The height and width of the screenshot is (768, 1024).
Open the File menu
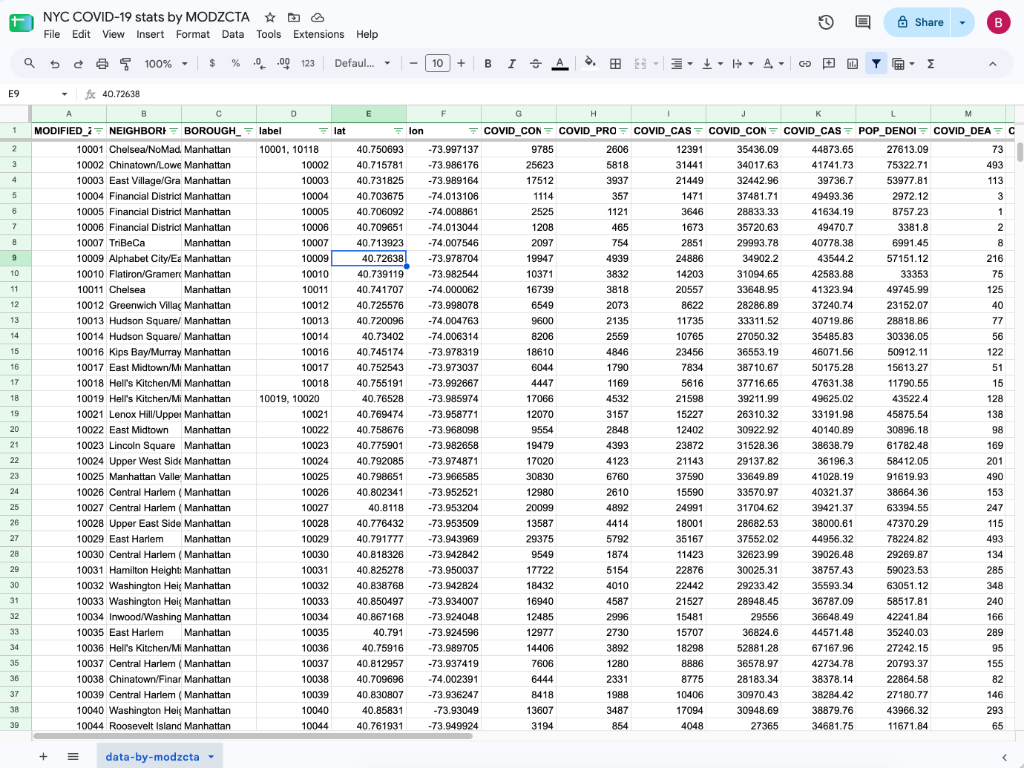[x=52, y=34]
